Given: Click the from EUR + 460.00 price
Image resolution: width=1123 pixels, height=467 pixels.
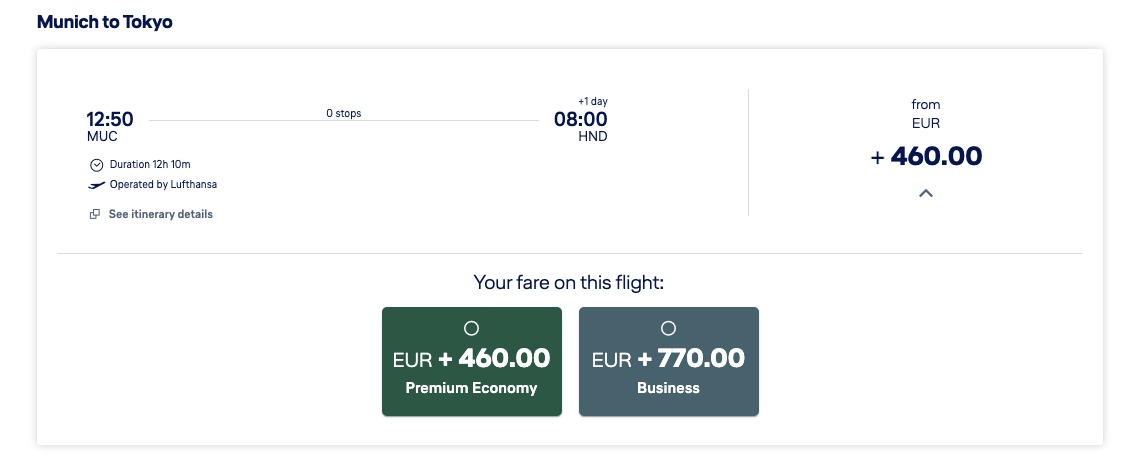Looking at the screenshot, I should click(x=926, y=156).
